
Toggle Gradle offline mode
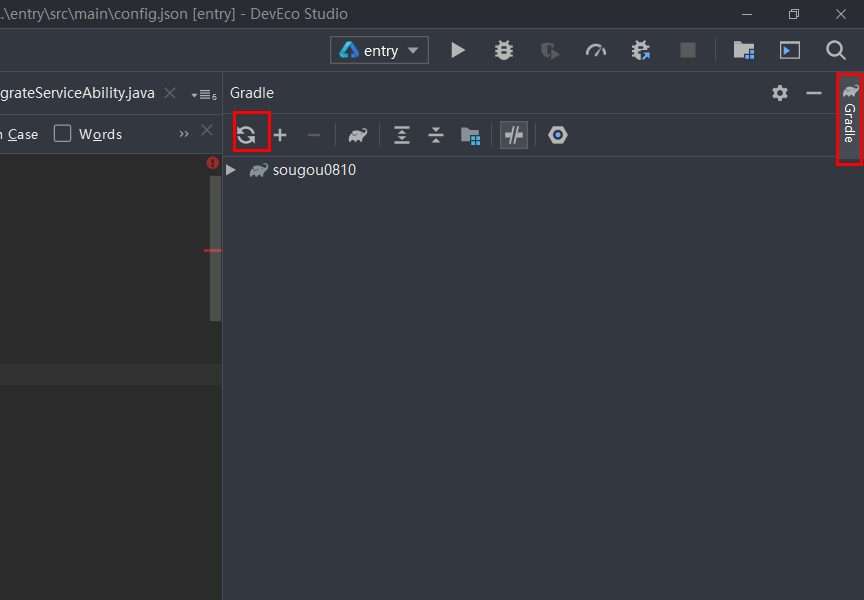(514, 135)
